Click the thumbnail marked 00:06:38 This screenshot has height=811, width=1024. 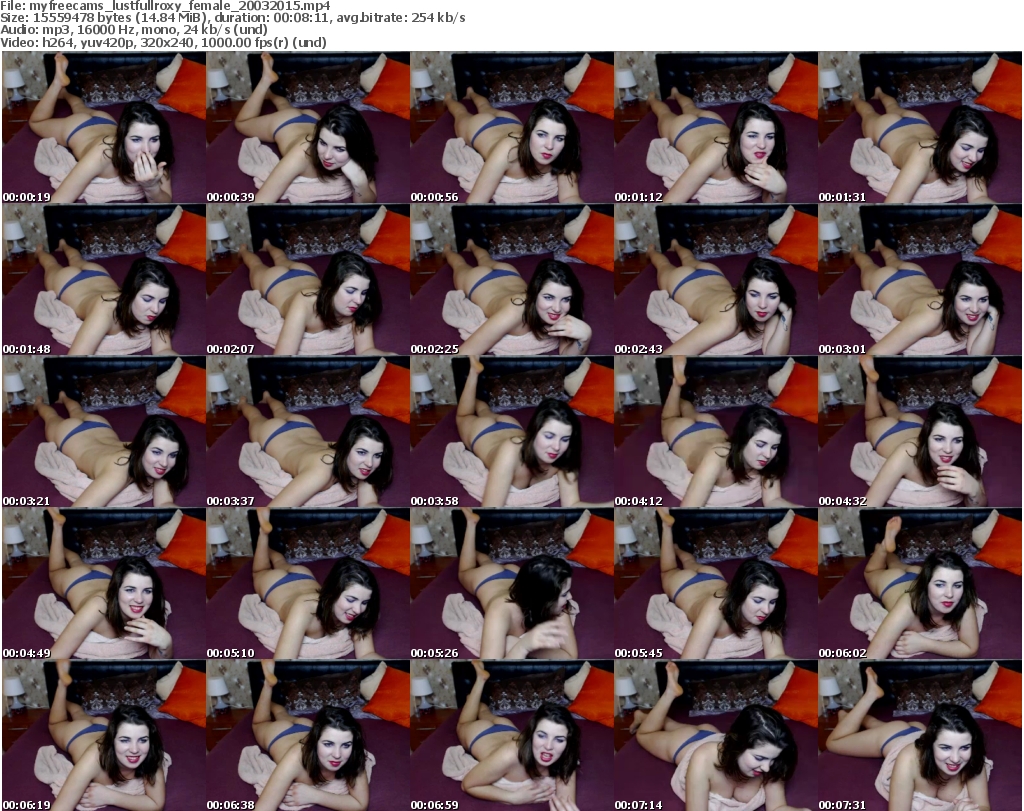308,735
